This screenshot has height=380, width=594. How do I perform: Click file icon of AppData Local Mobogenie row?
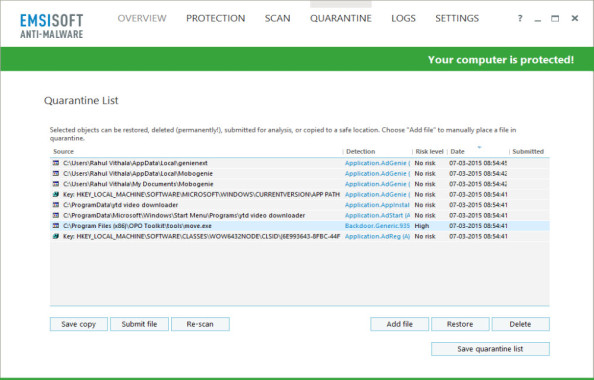(x=56, y=174)
